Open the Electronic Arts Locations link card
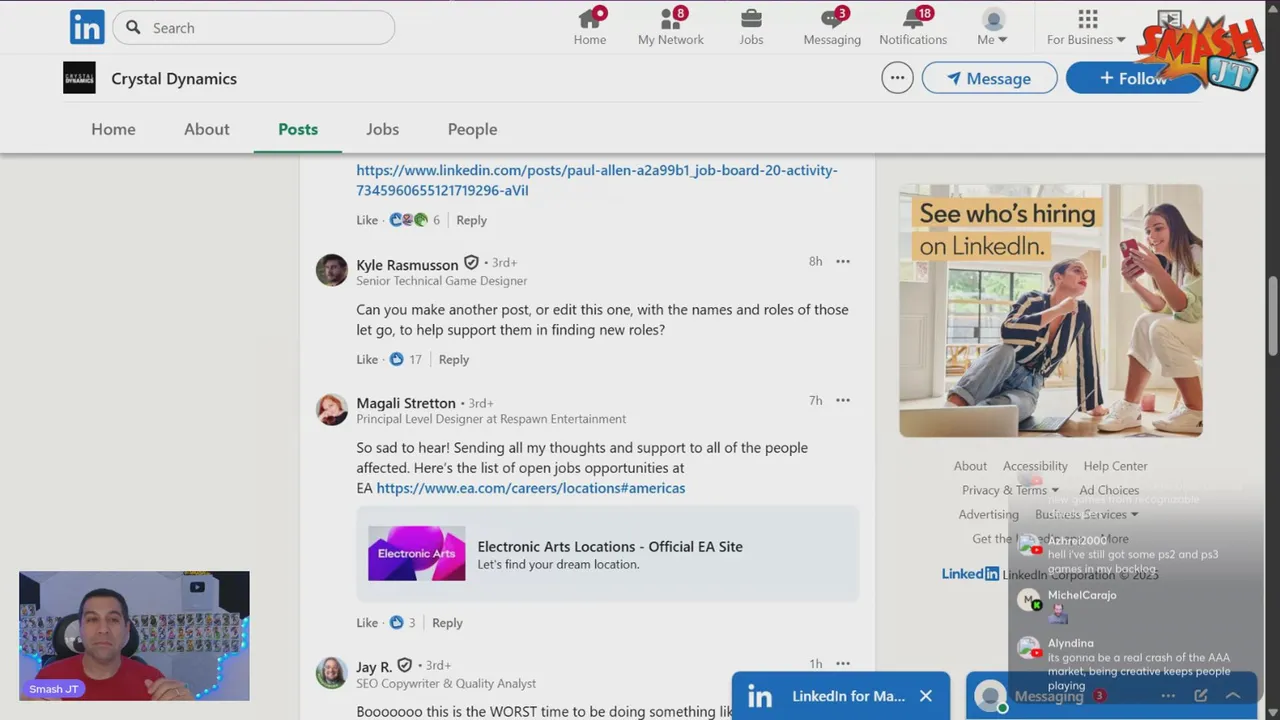Screen dimensions: 1280x720 pos(608,554)
